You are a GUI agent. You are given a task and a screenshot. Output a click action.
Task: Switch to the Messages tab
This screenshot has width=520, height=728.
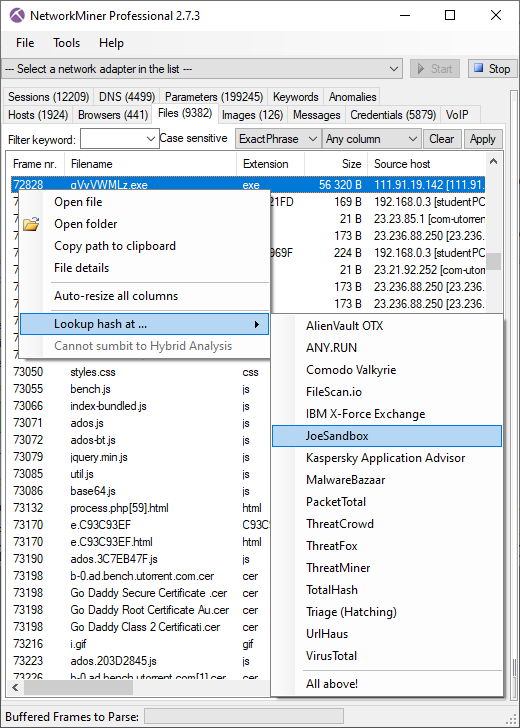(x=317, y=115)
